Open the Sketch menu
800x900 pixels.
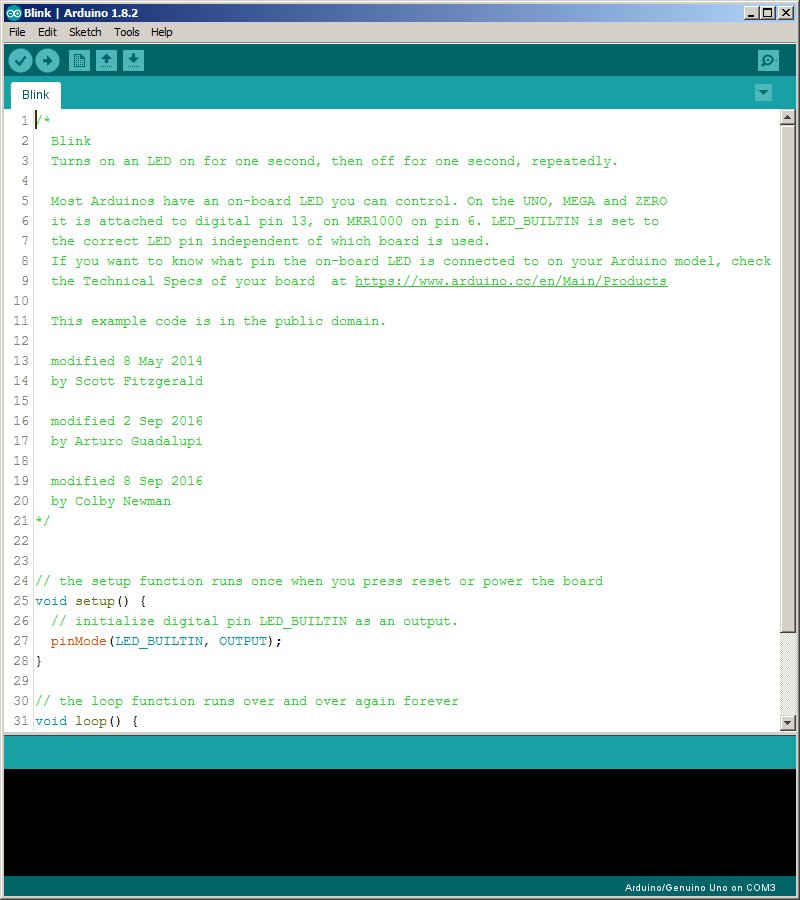click(85, 32)
